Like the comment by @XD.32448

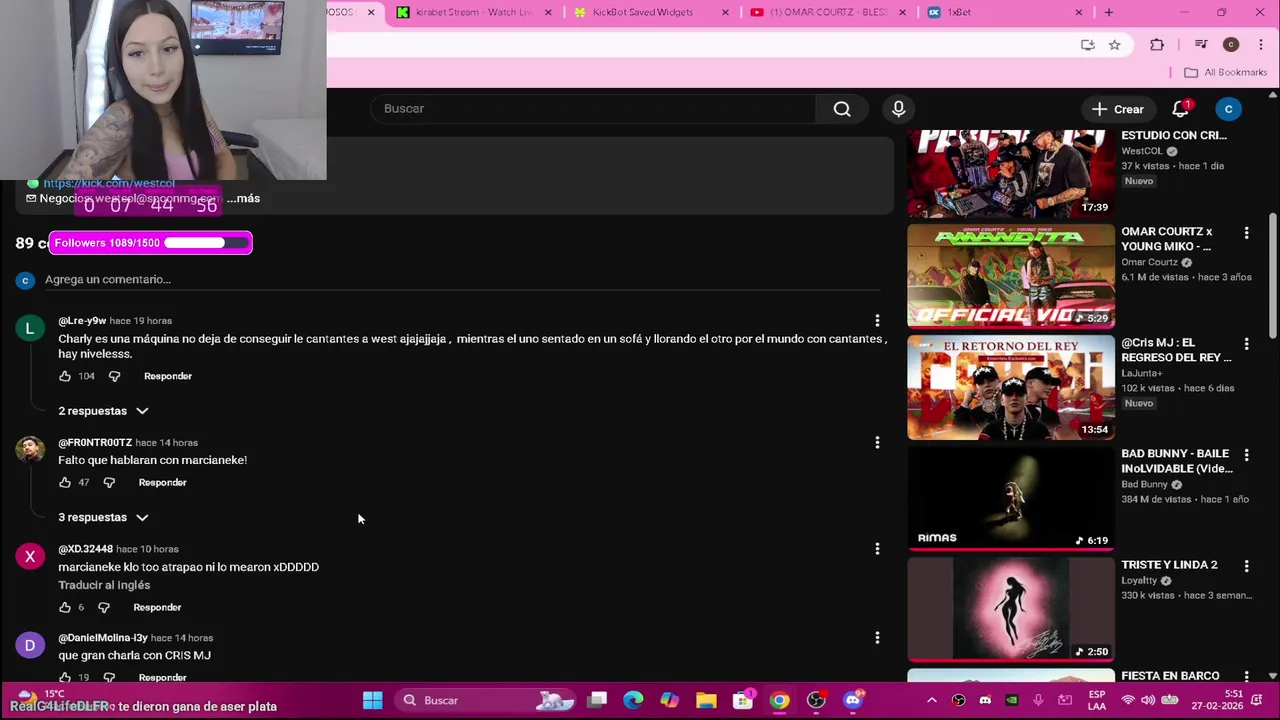click(x=65, y=607)
